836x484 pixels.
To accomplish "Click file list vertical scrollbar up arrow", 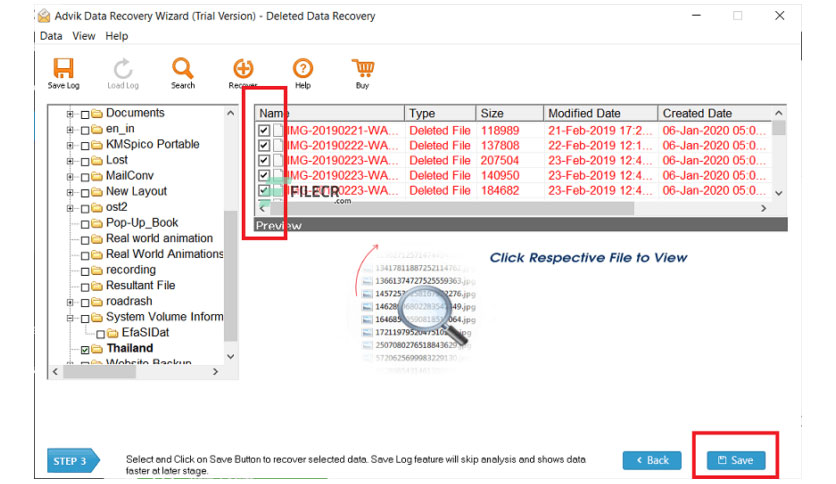I will tap(778, 114).
